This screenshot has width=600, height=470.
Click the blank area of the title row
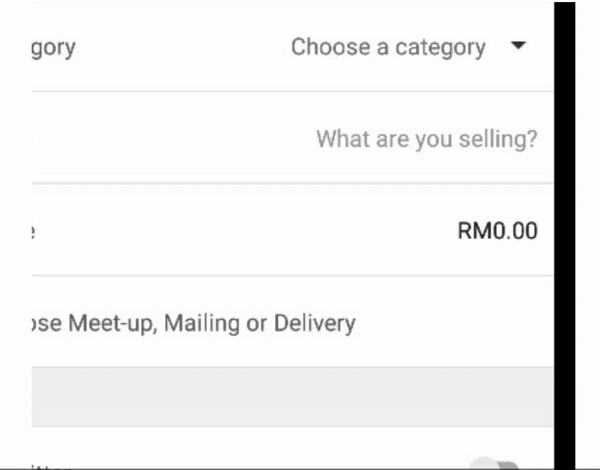(x=172, y=139)
